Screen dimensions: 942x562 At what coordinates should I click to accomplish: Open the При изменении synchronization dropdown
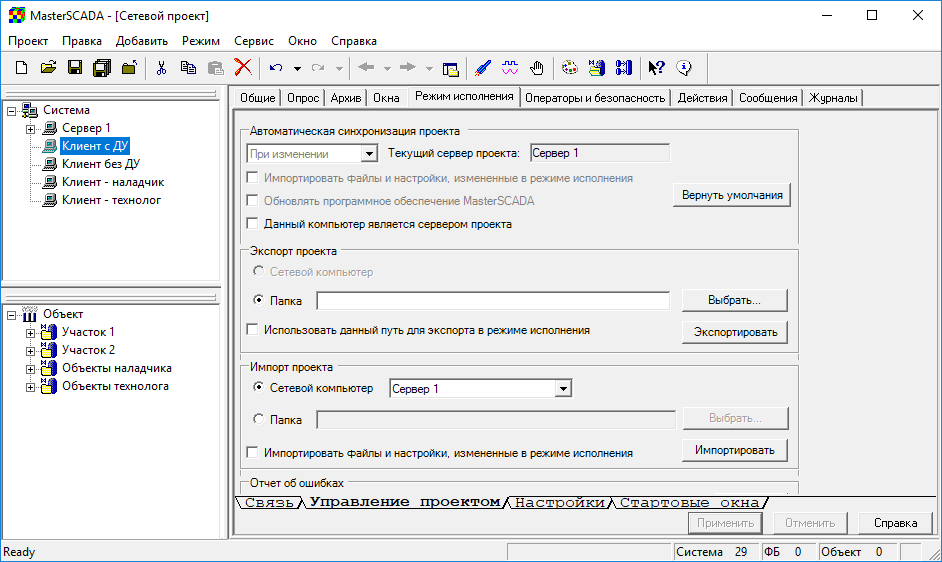coord(369,154)
